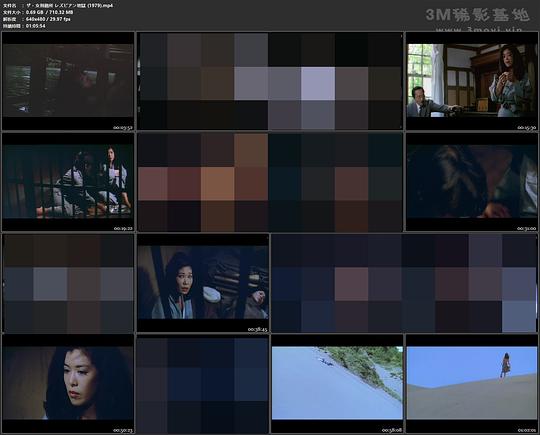Viewport: 540px width, 435px height.
Task: Click the brown pixelated tile in second row
Action: point(270,182)
